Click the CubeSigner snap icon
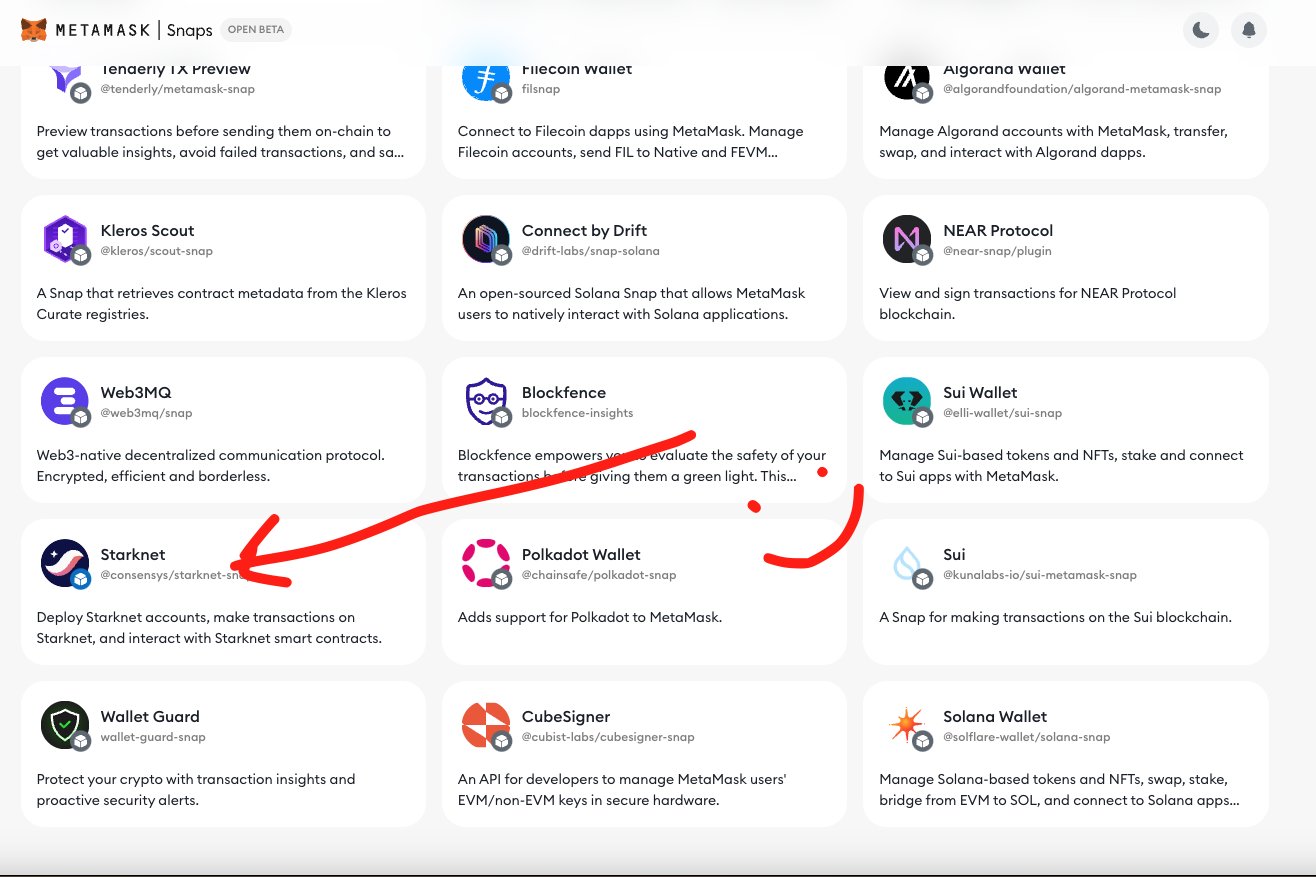The height and width of the screenshot is (877, 1316). pyautogui.click(x=486, y=725)
